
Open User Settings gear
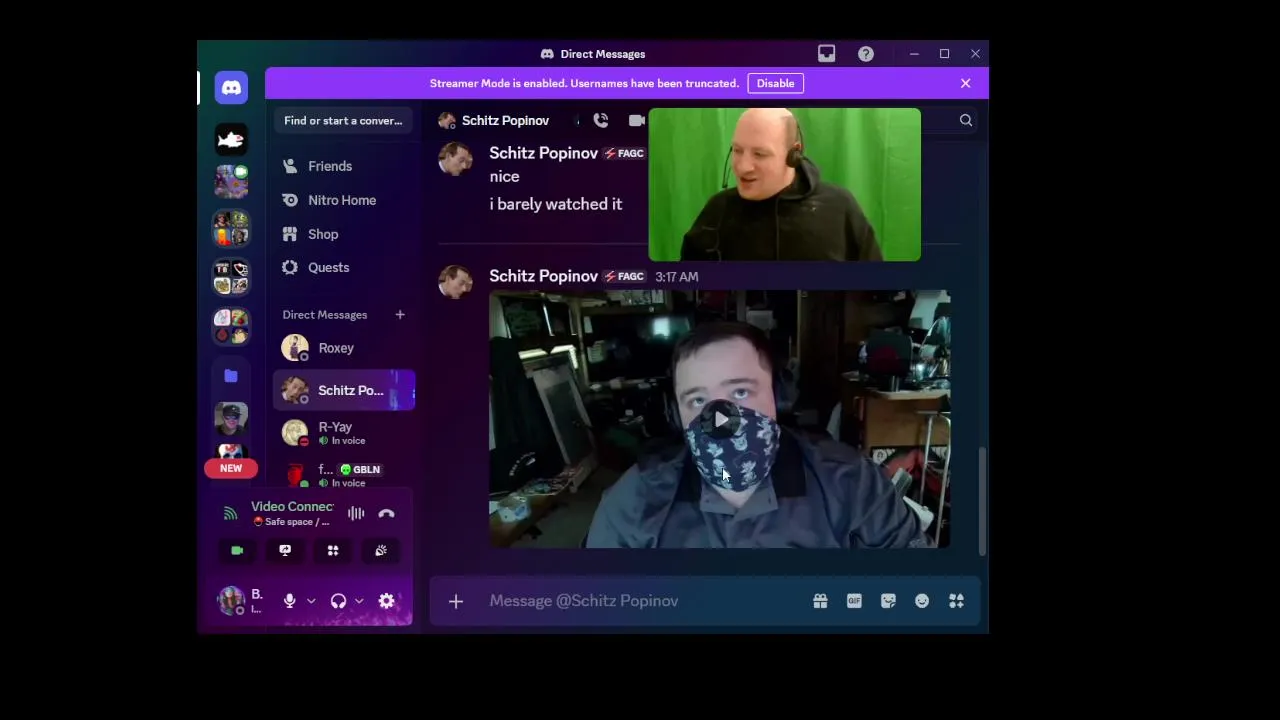coord(387,601)
